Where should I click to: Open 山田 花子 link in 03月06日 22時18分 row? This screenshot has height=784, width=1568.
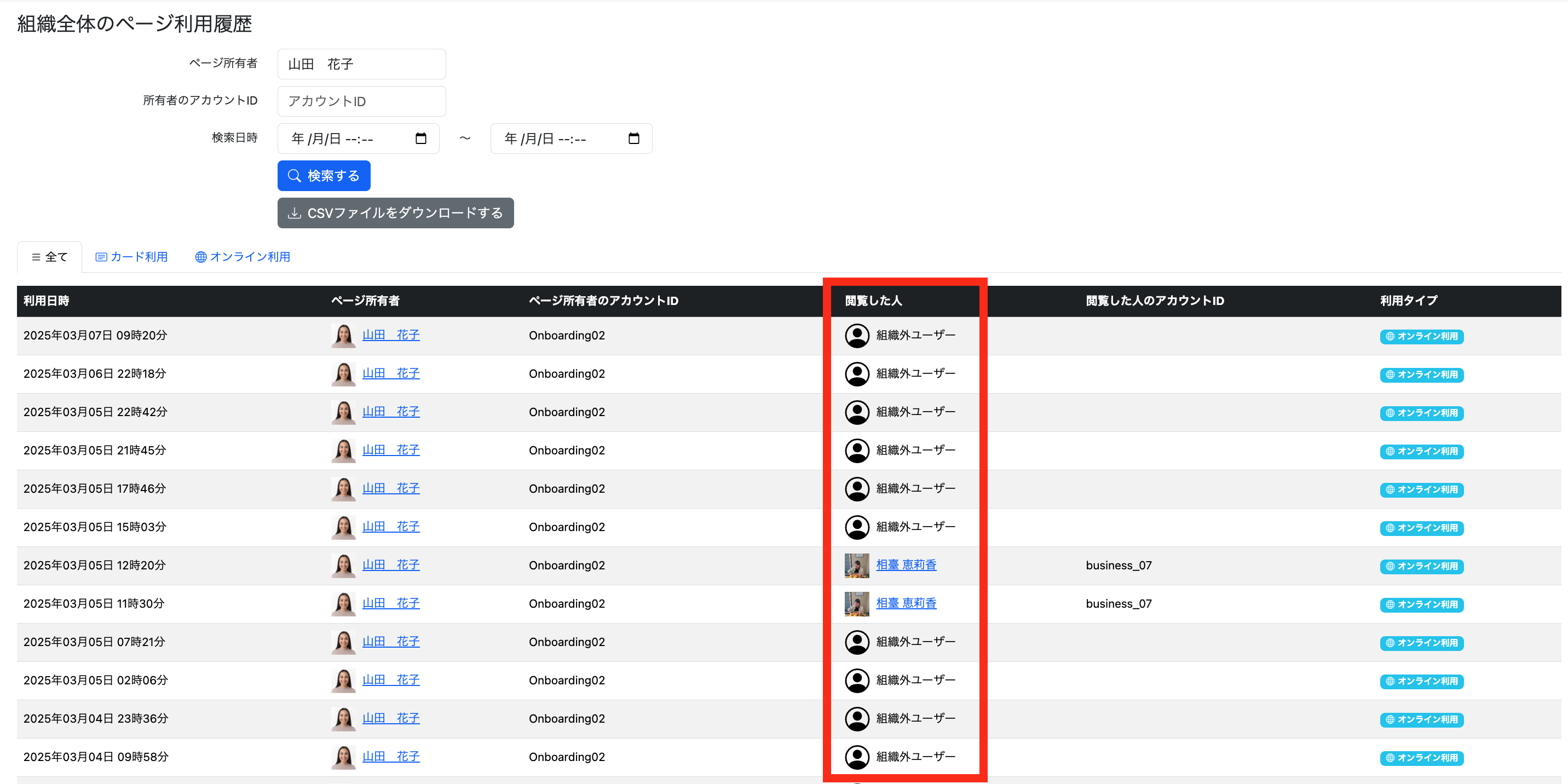[x=391, y=373]
